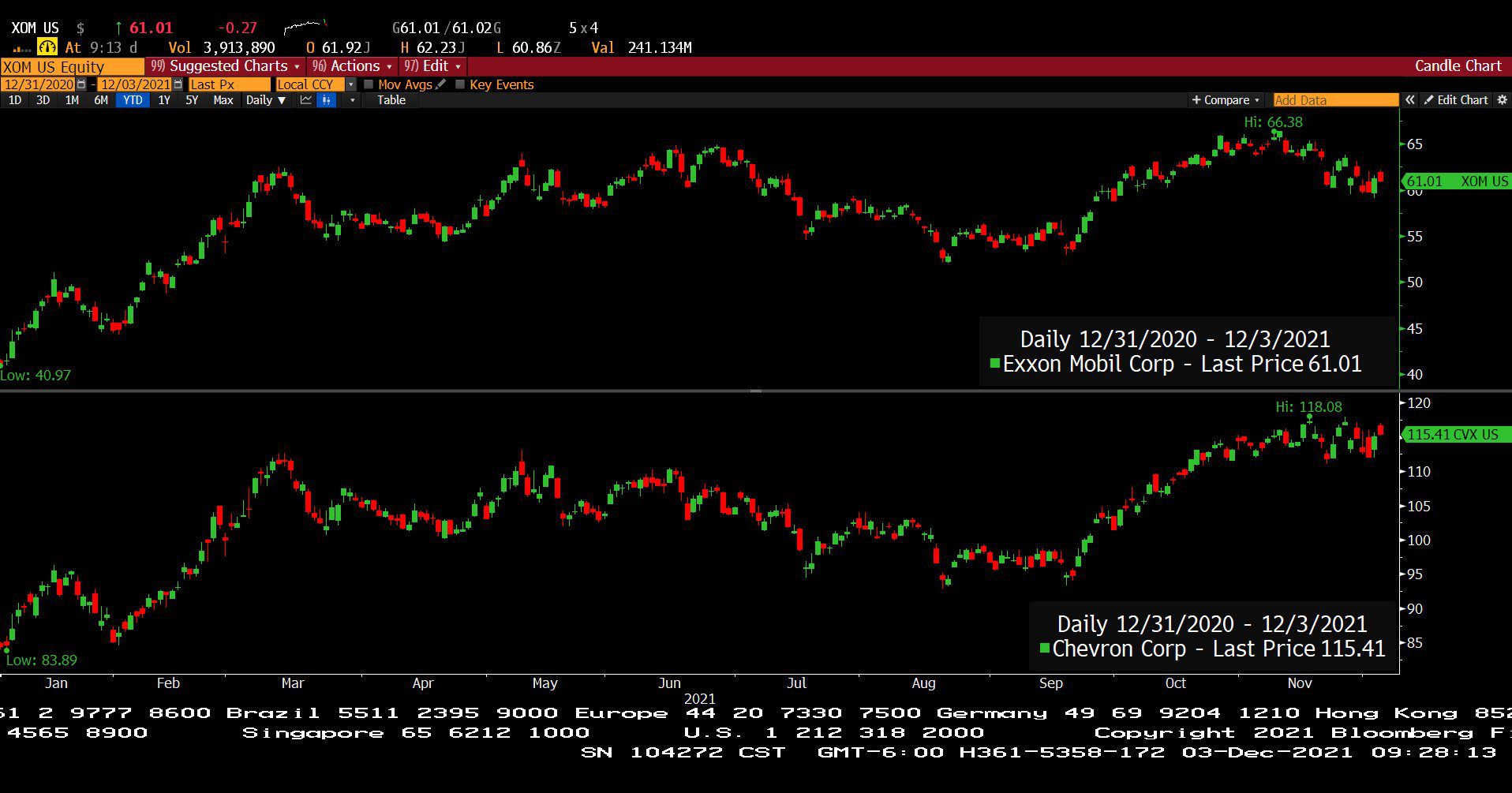The image size is (1512, 793).
Task: Click the Low: 83.89 marker label
Action: coord(42,660)
